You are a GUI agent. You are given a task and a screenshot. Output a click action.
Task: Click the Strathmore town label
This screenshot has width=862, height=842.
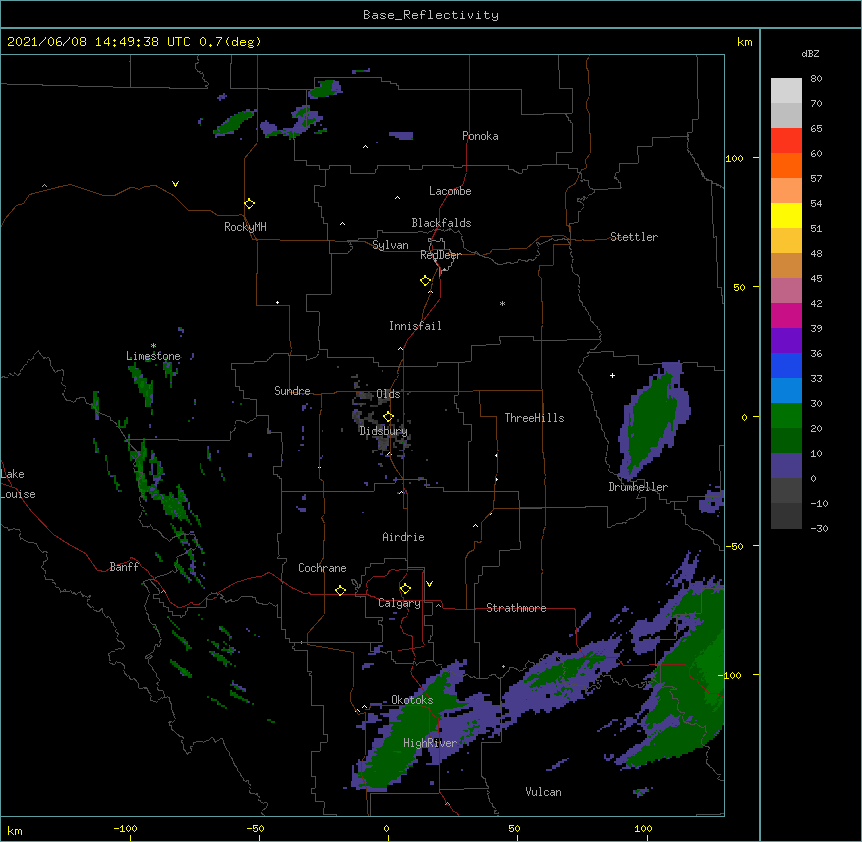(516, 608)
